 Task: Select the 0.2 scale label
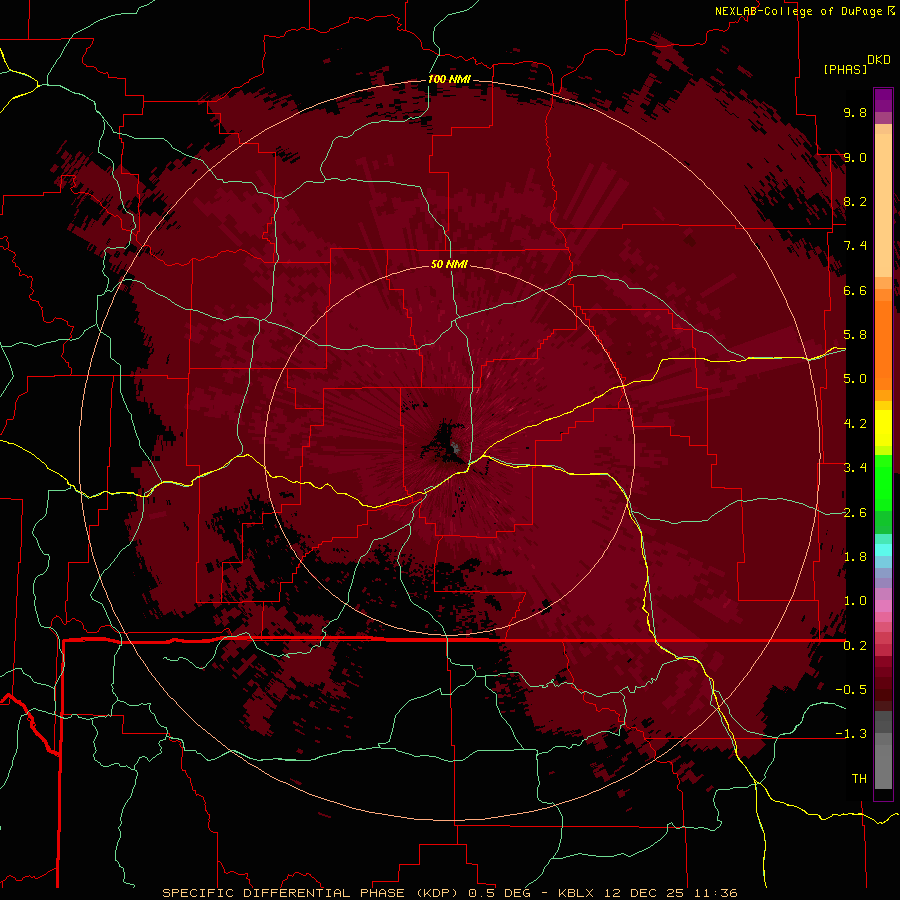click(855, 646)
